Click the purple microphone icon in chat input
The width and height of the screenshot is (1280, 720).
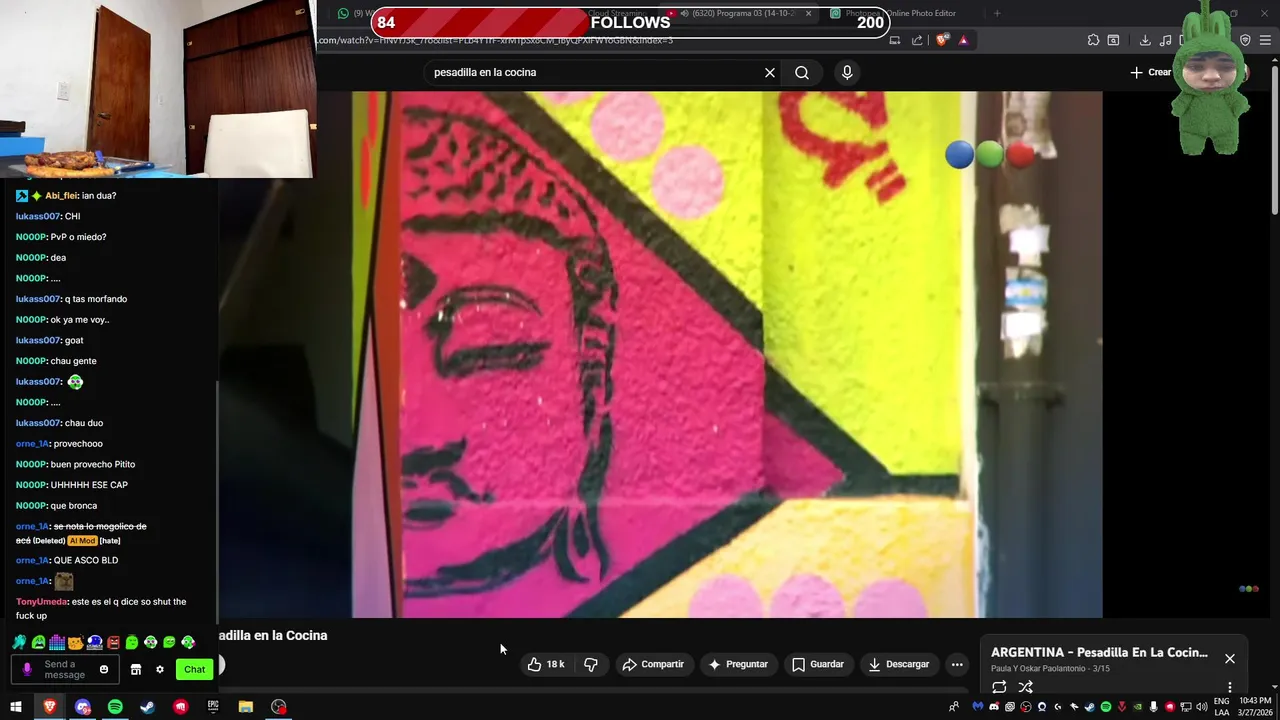click(27, 669)
